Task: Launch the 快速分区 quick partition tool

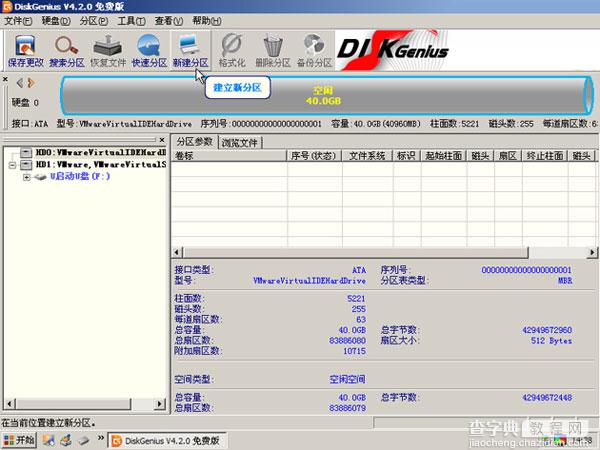Action: tap(149, 51)
